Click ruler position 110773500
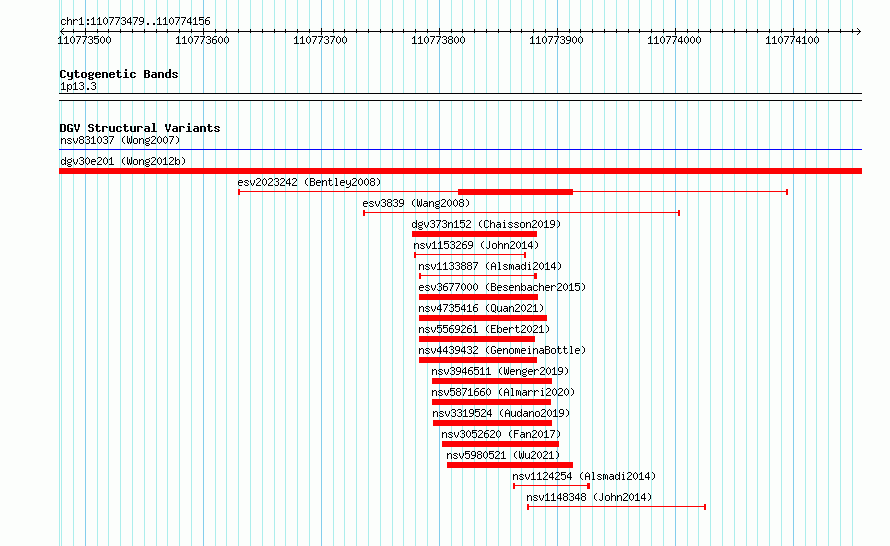 click(85, 40)
